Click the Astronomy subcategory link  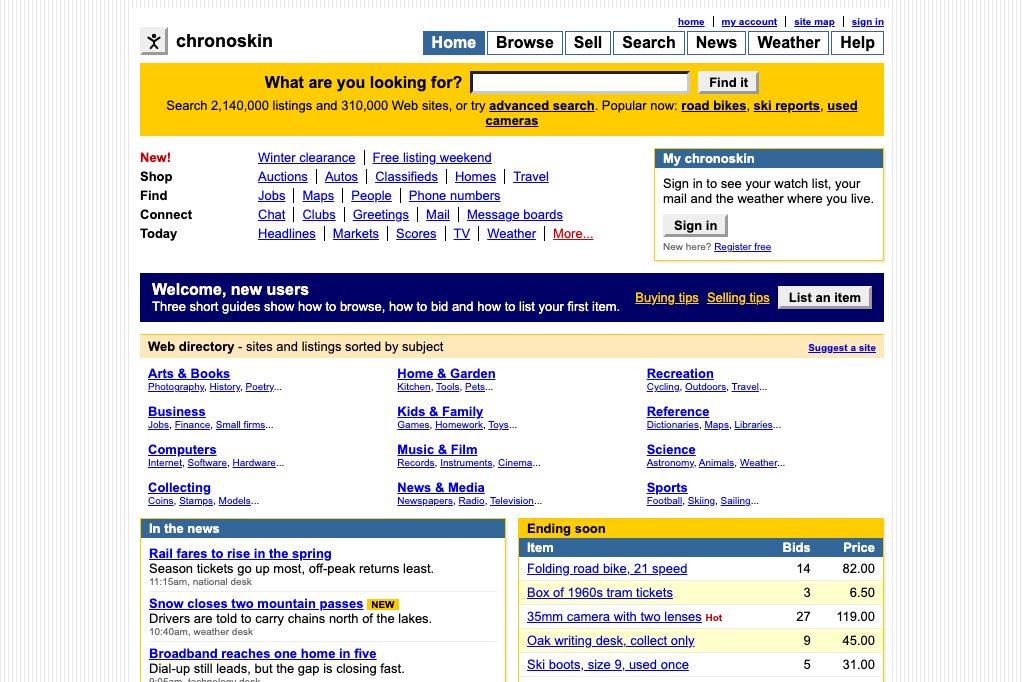670,463
